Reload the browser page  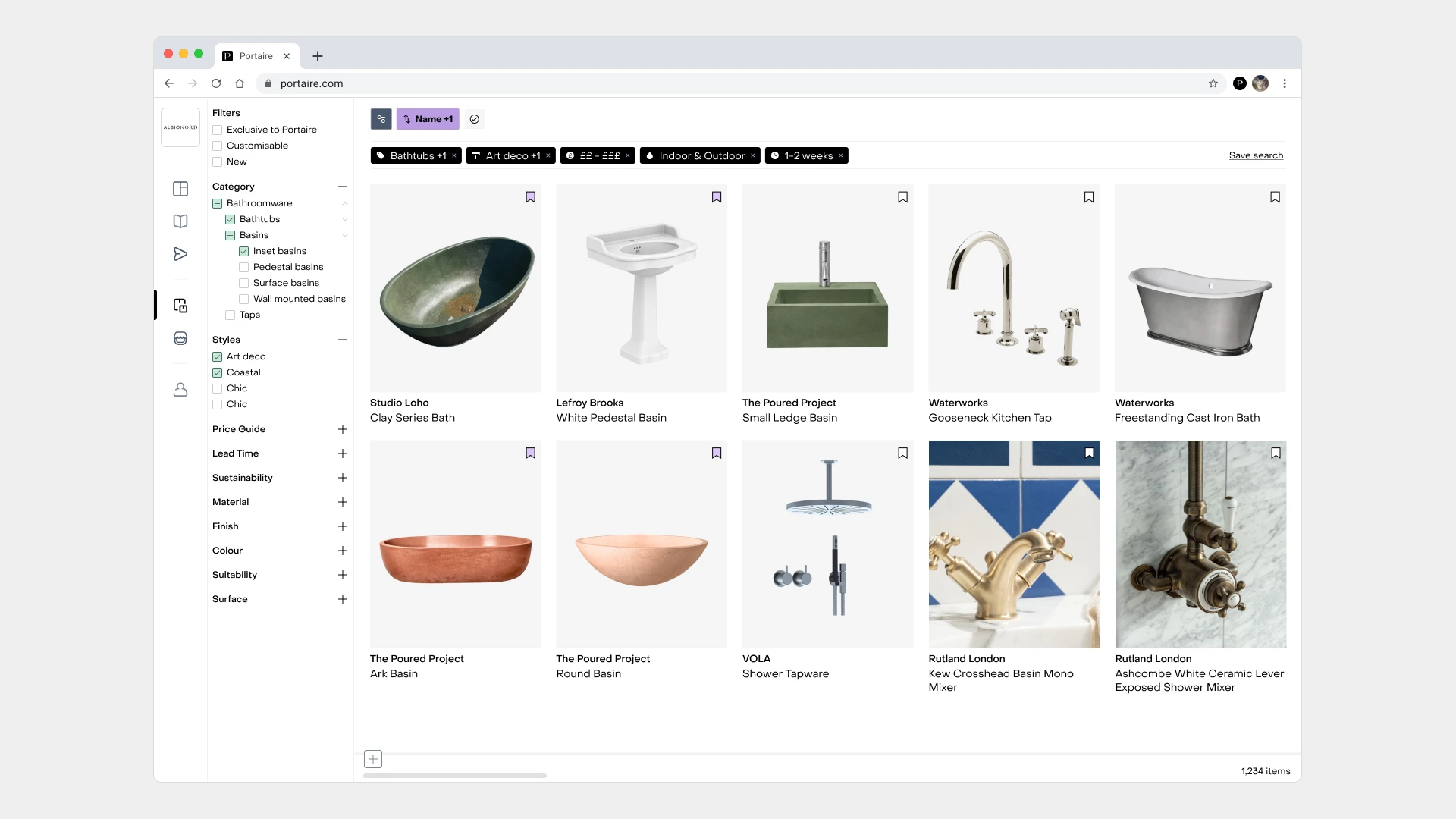216,83
